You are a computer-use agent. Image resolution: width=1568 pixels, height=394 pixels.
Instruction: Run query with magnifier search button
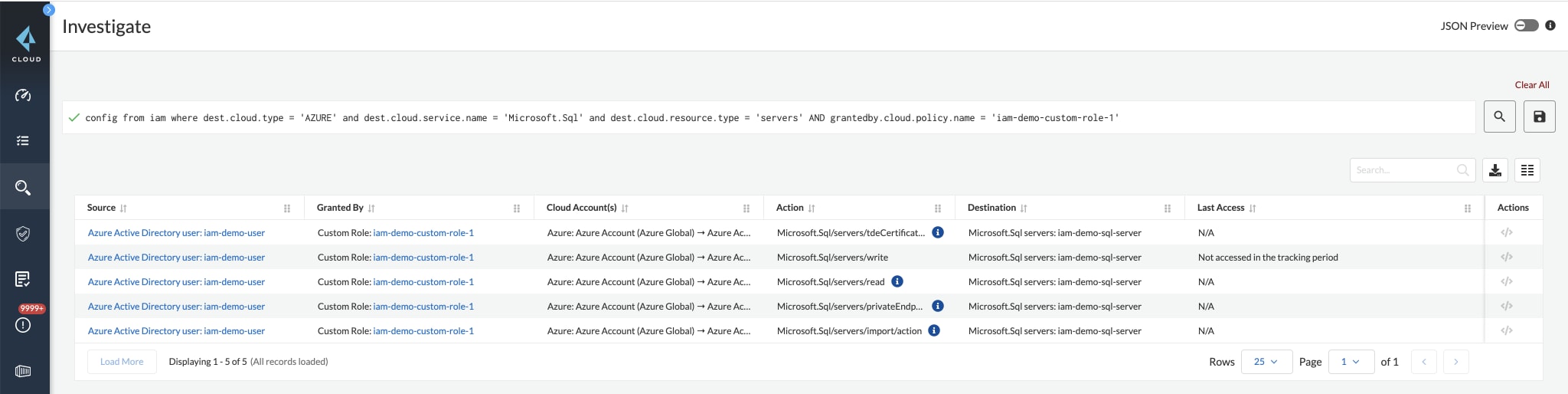[1500, 117]
